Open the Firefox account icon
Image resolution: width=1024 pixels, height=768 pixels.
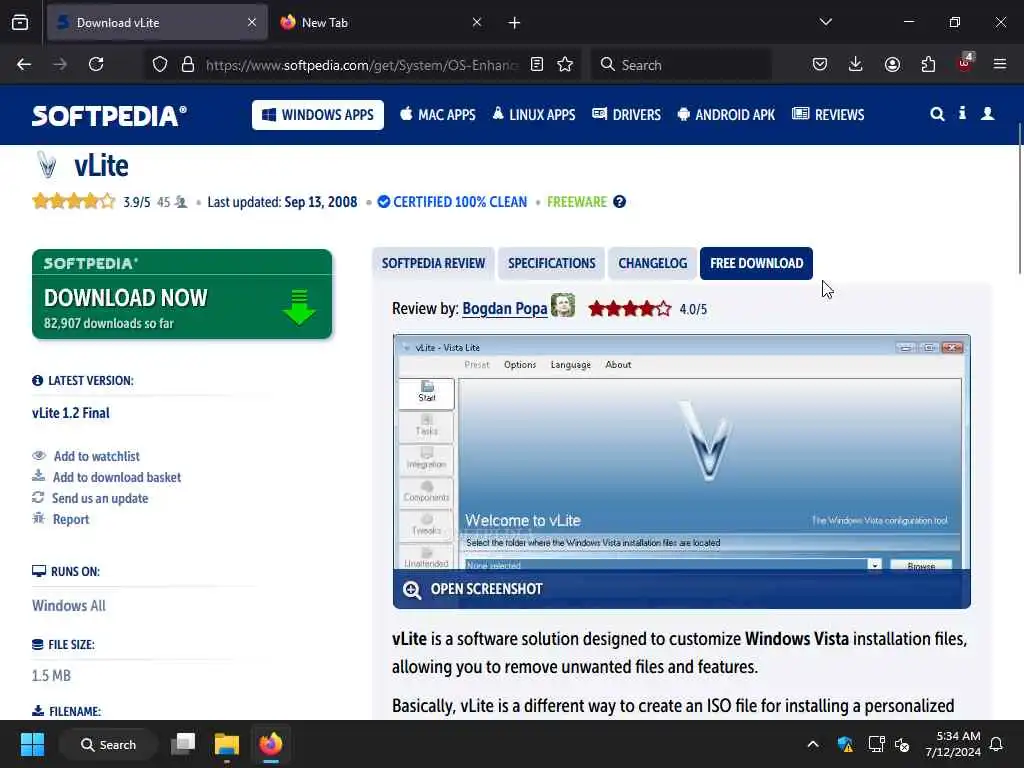[892, 65]
